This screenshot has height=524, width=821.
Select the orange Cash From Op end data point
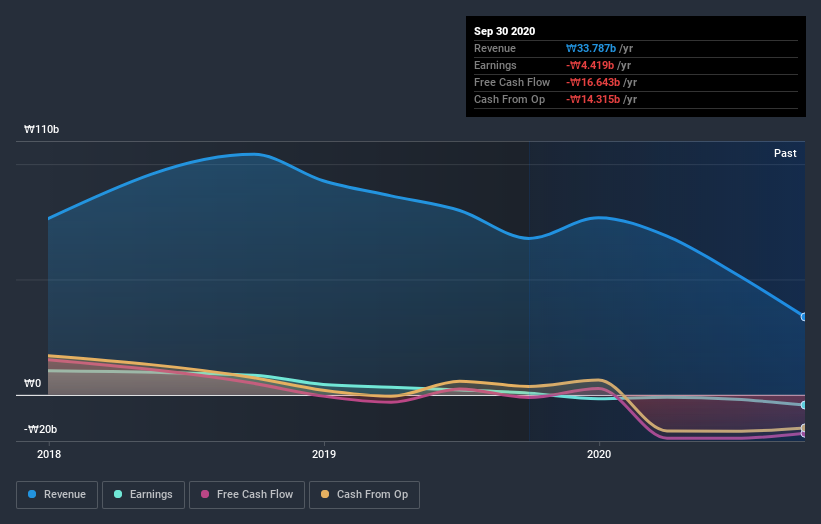[x=804, y=428]
